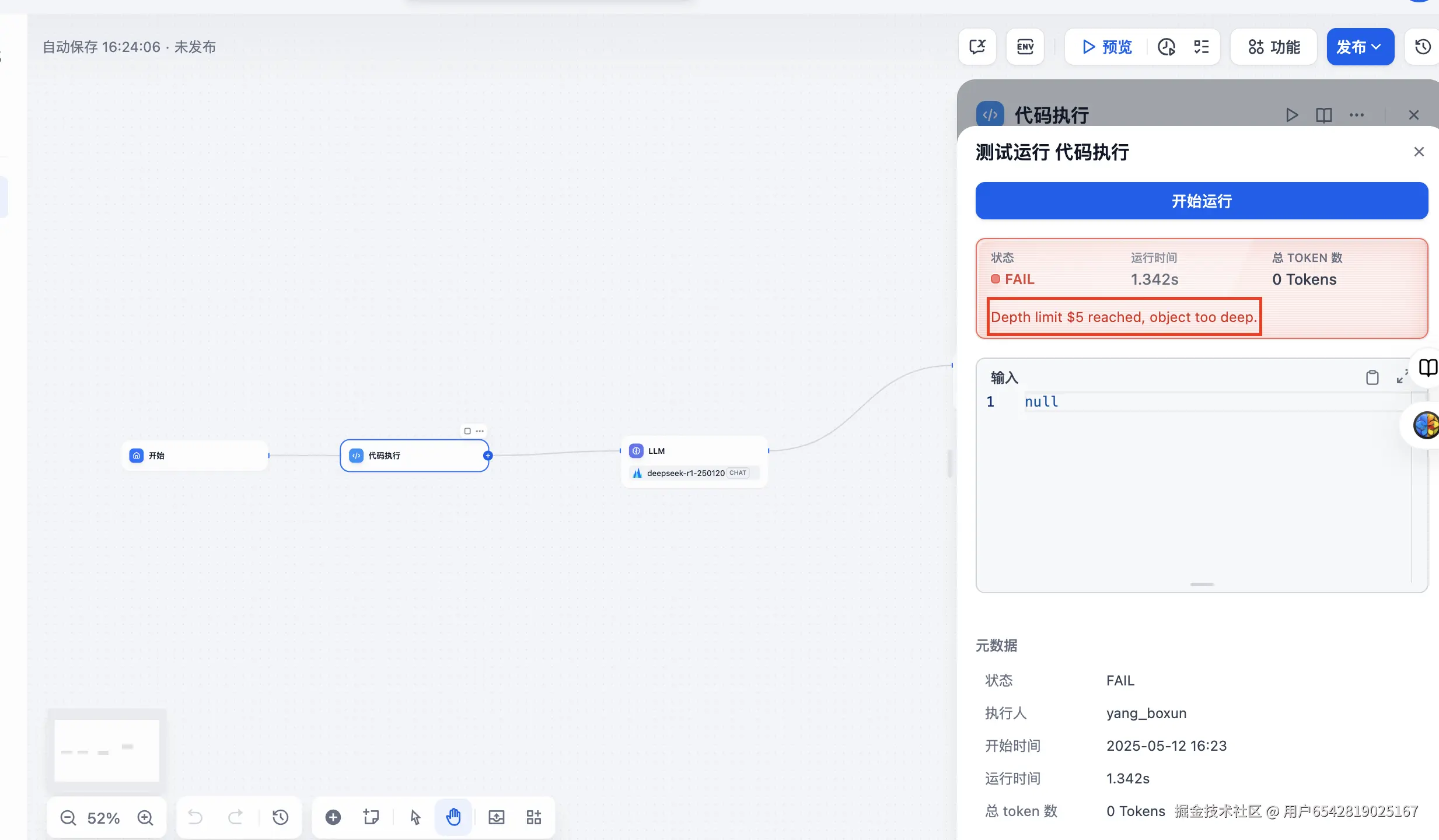This screenshot has height=840, width=1439.
Task: Copy the input JSON via copy icon
Action: [x=1373, y=377]
